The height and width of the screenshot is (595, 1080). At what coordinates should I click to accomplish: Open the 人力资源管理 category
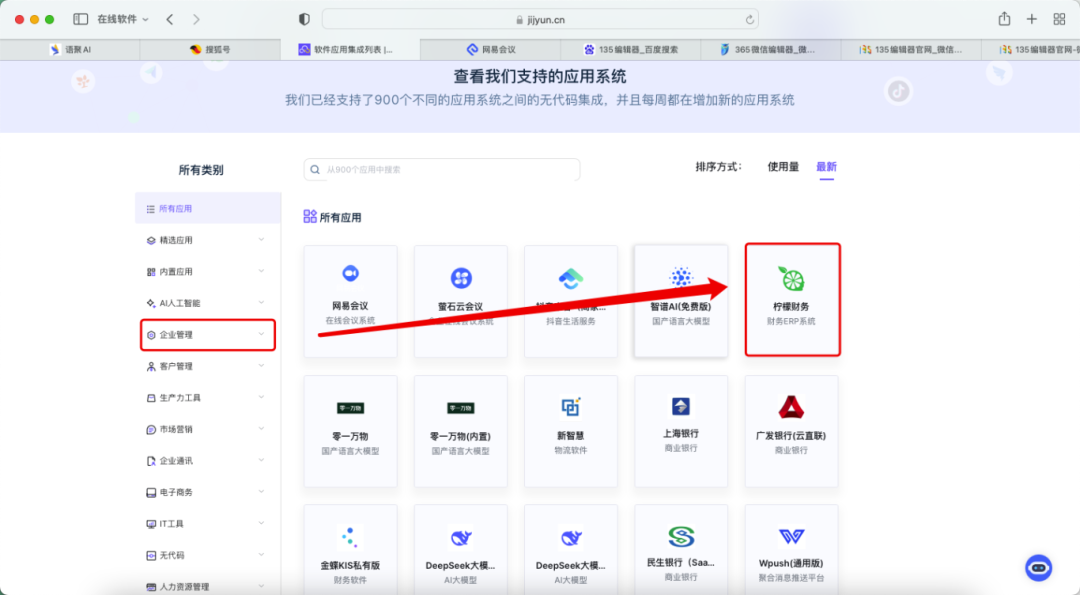(x=208, y=587)
